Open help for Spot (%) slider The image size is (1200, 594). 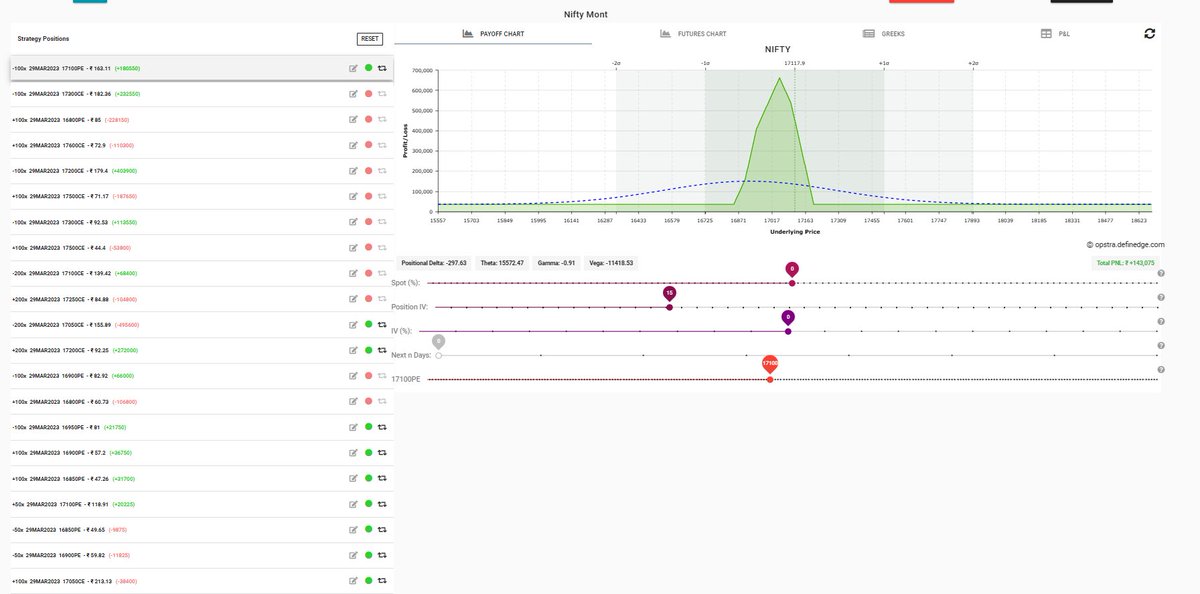click(x=1161, y=273)
